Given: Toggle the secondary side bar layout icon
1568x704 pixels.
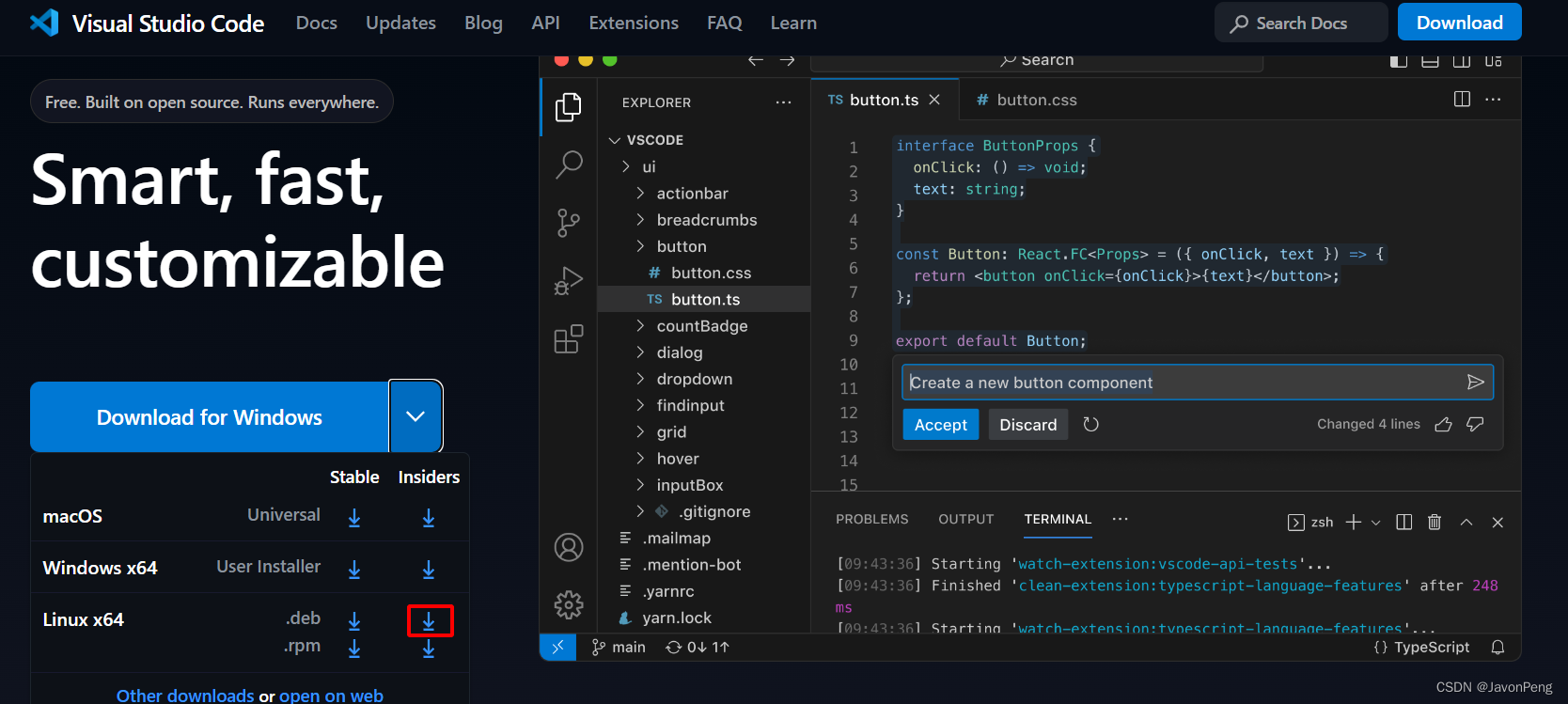Looking at the screenshot, I should pos(1462,60).
